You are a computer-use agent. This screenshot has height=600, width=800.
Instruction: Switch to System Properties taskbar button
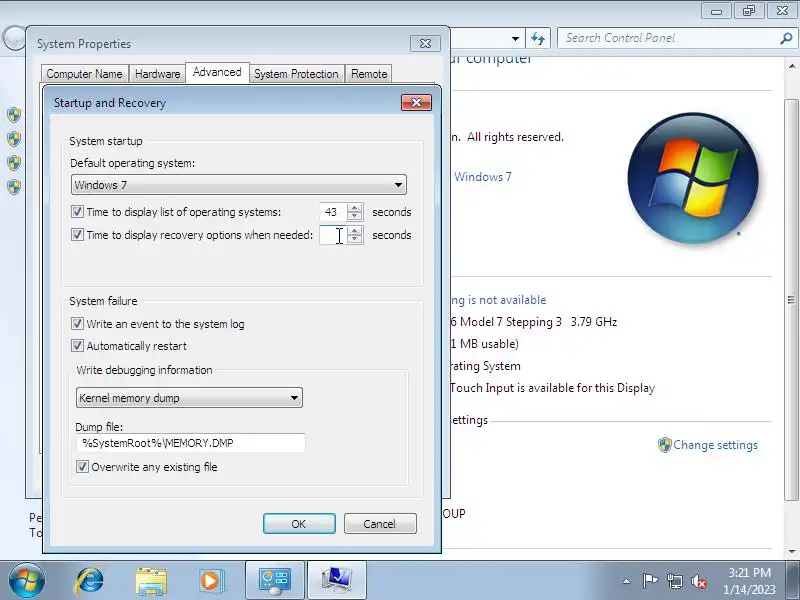pos(337,581)
